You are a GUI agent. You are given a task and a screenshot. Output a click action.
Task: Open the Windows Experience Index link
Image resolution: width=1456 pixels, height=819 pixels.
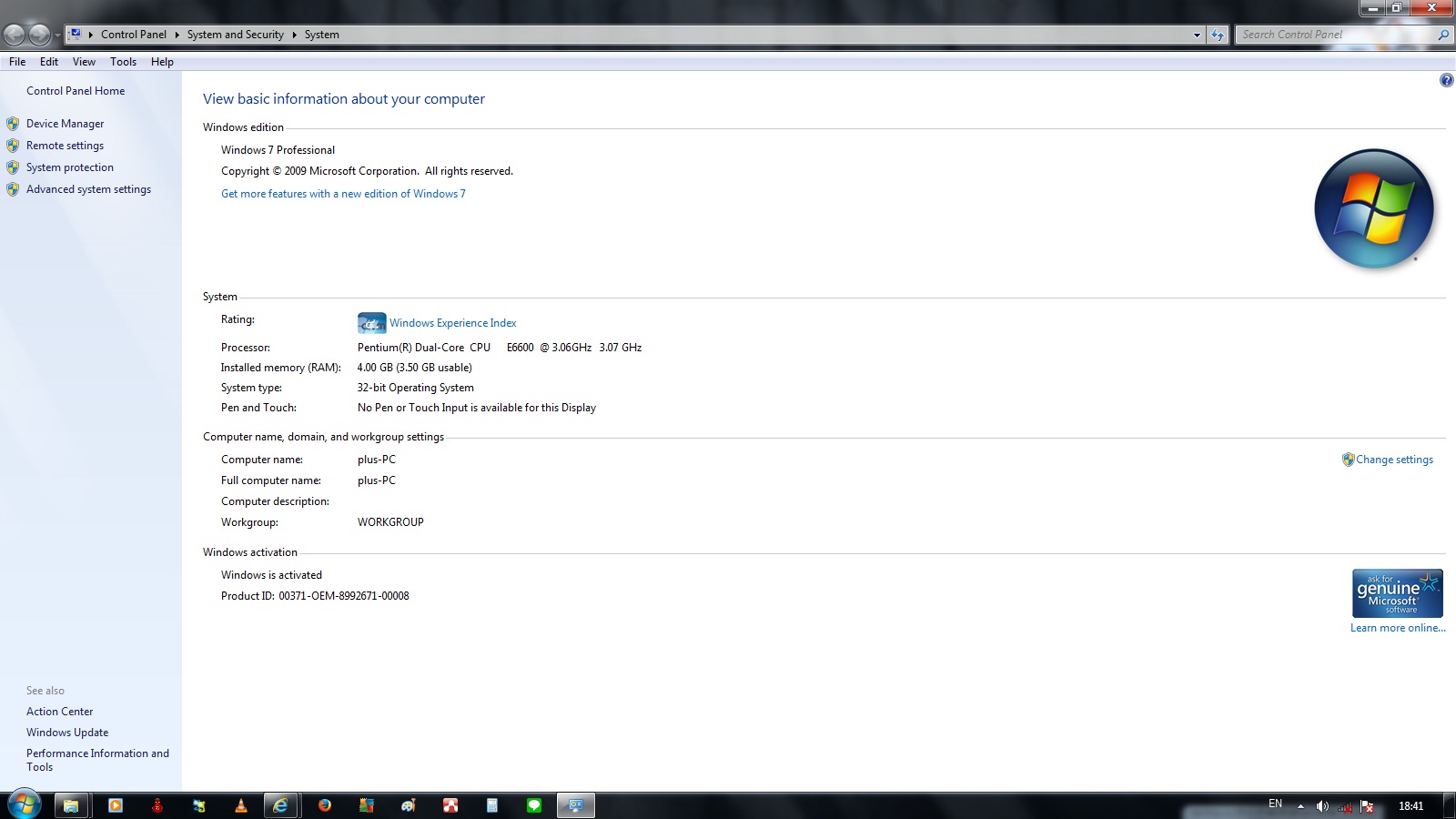(x=452, y=323)
